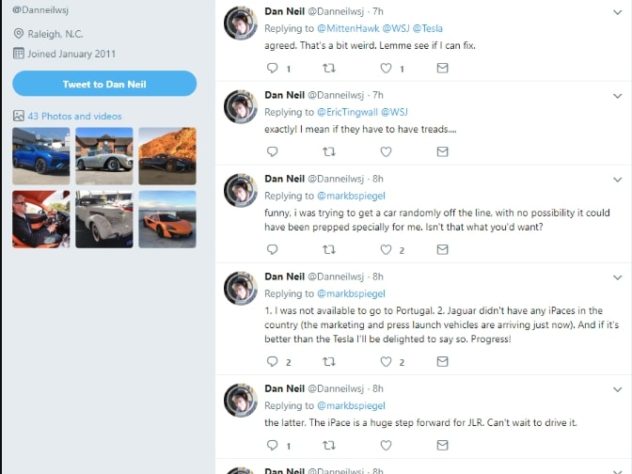Expand options chevron on the 'exactly!' tweet
This screenshot has height=474, width=632.
point(617,96)
